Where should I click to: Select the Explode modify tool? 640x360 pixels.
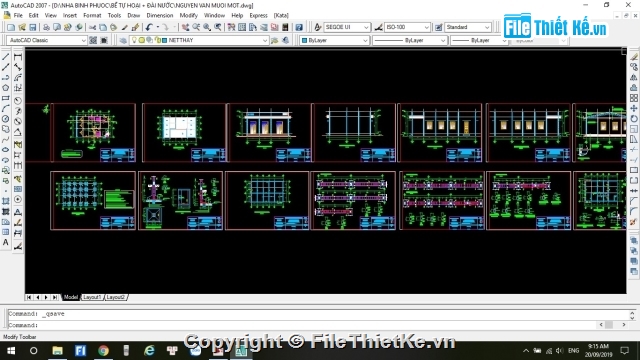633,222
